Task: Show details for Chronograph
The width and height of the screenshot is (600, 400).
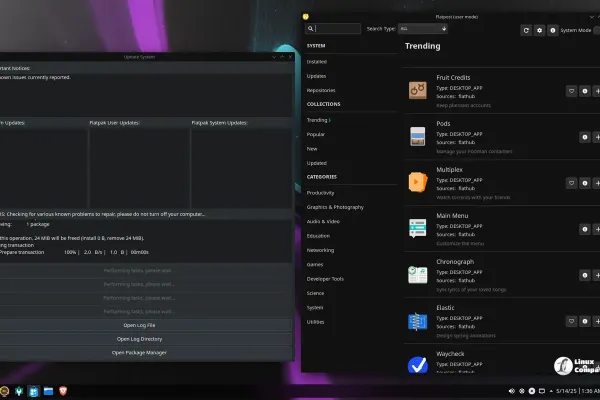Action: (x=585, y=275)
